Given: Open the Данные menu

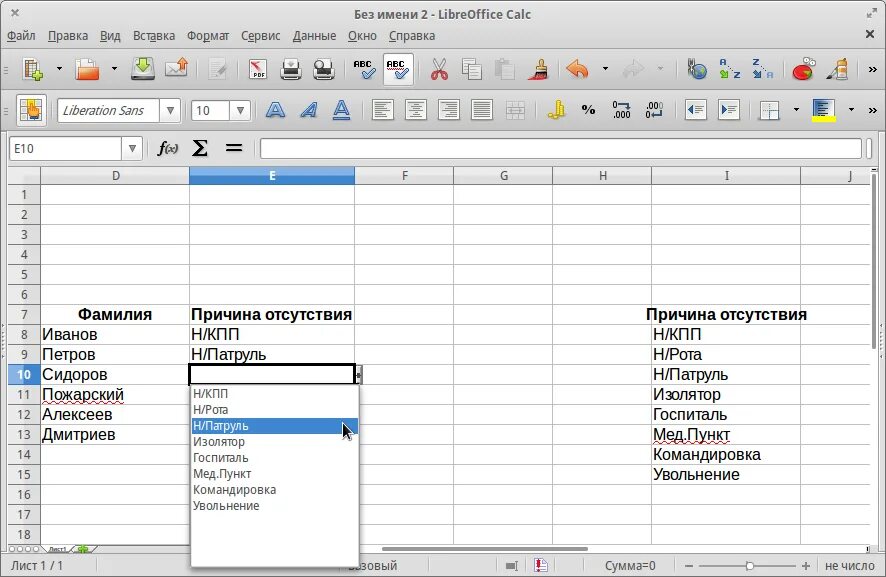Looking at the screenshot, I should [x=313, y=35].
